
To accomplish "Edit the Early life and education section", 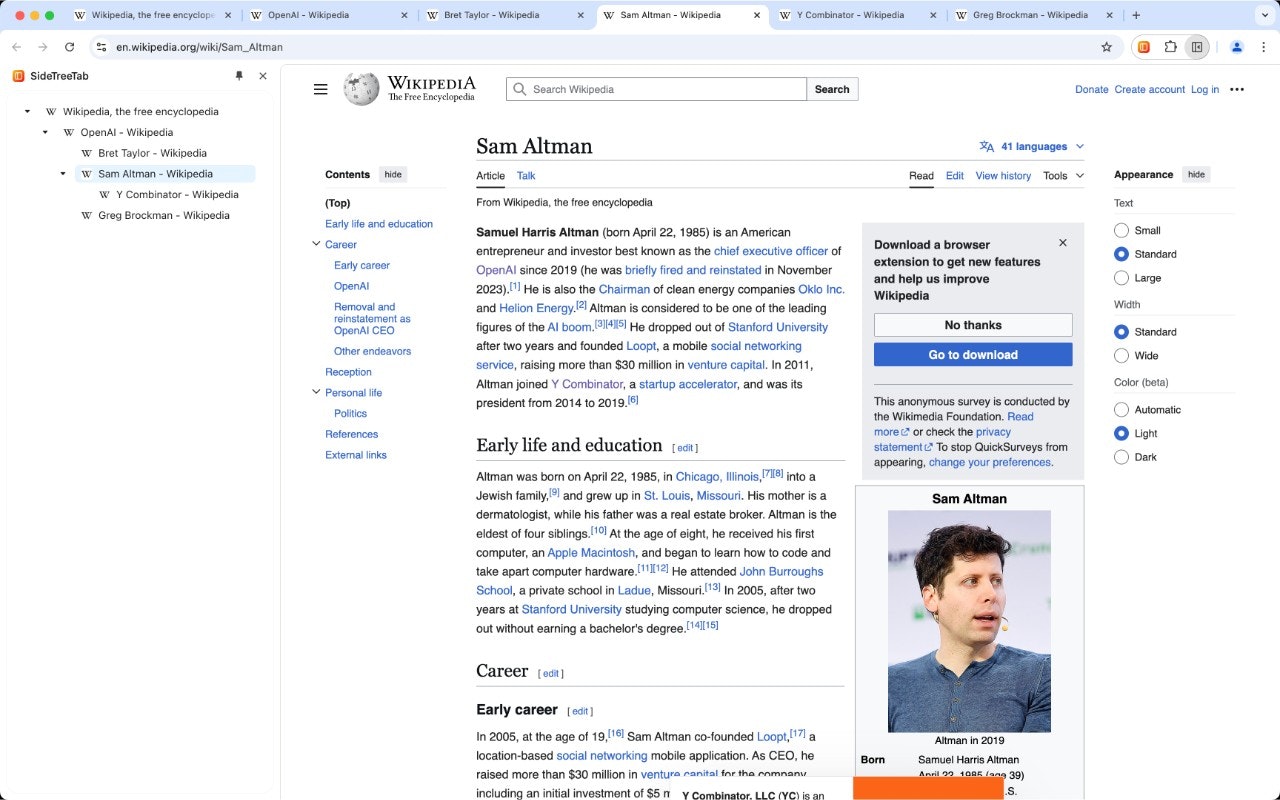I will point(685,448).
